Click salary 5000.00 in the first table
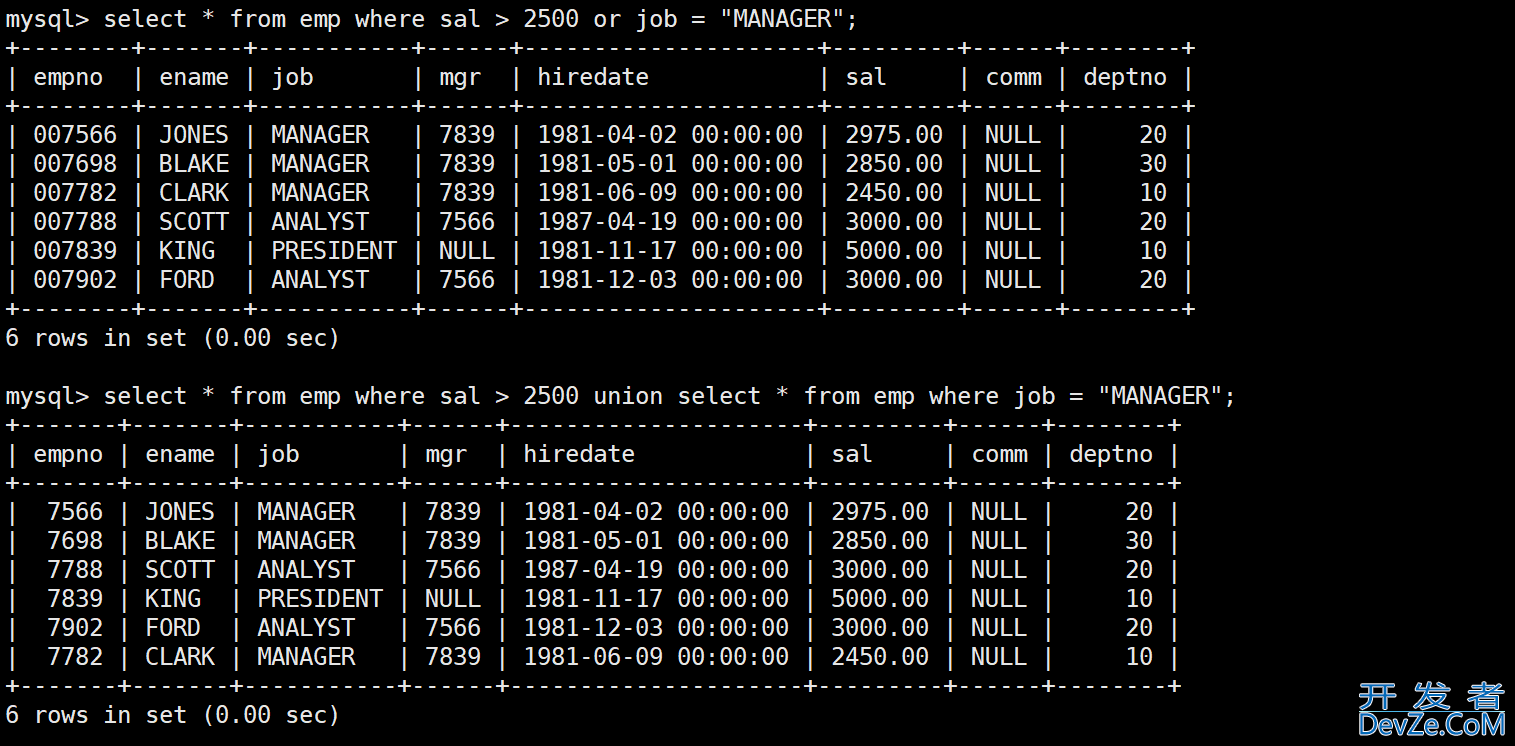This screenshot has height=746, width=1515. pos(894,251)
